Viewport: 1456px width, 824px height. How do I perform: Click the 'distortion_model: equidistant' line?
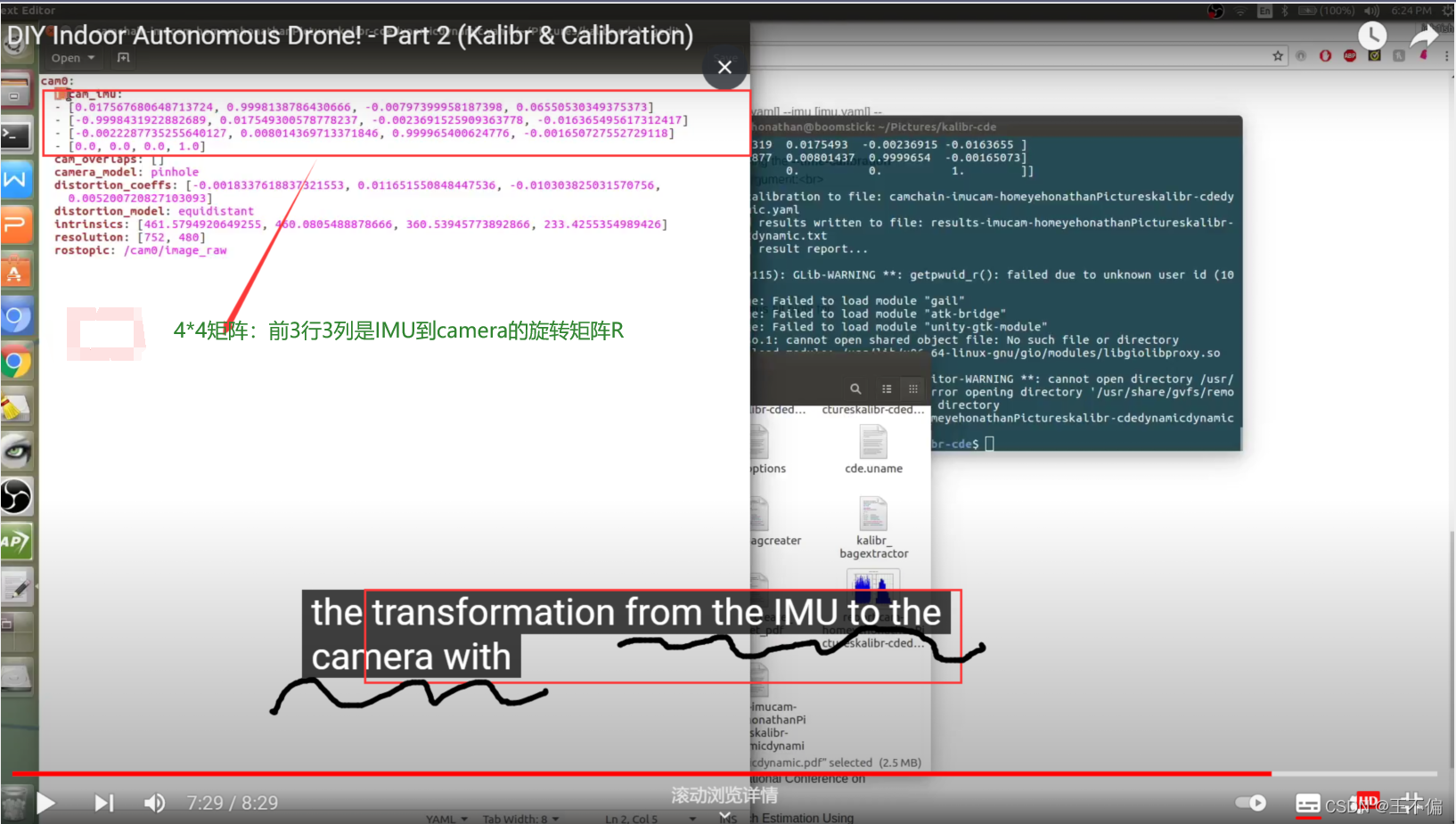tap(154, 211)
